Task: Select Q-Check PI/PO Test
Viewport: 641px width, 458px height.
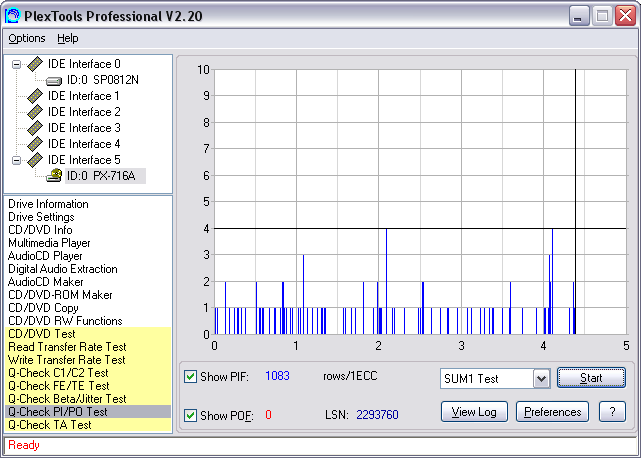Action: [x=88, y=412]
